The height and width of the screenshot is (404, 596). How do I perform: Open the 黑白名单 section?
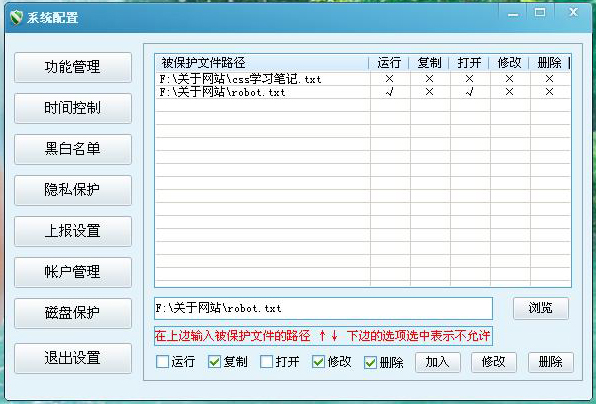coord(73,149)
